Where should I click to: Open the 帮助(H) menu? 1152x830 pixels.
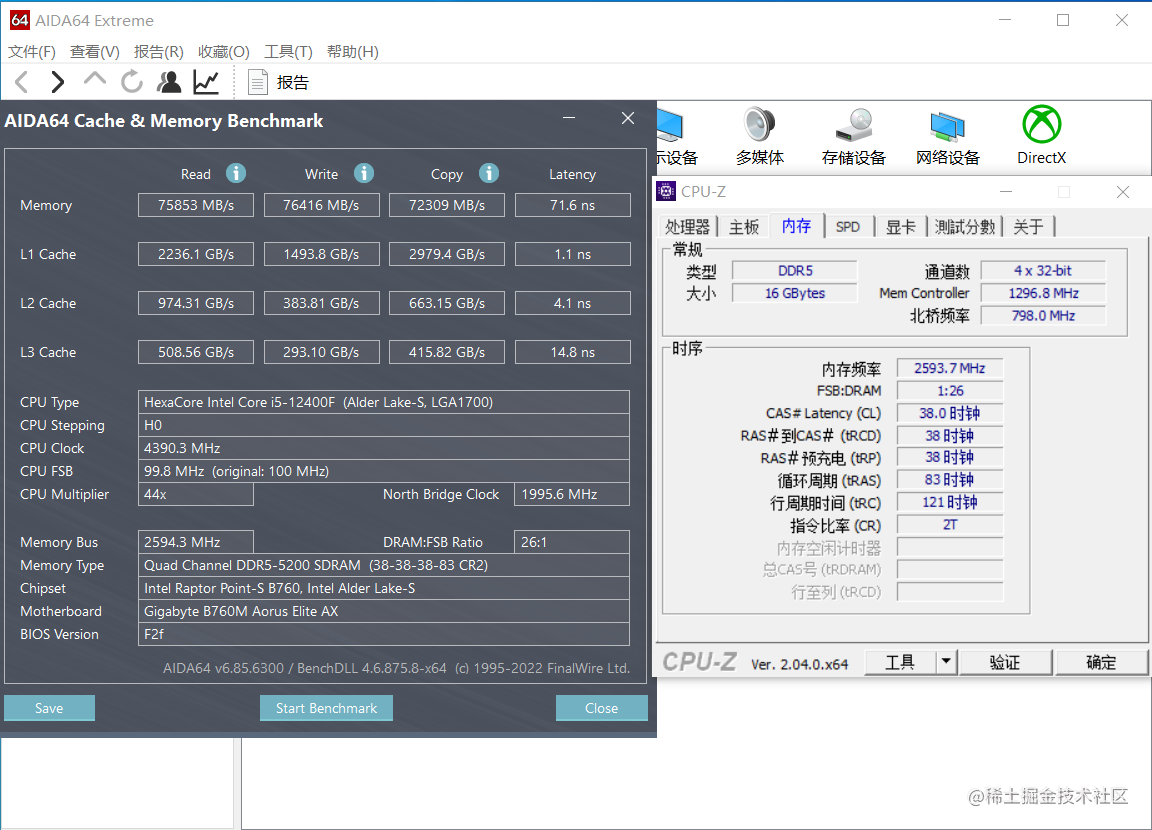353,51
